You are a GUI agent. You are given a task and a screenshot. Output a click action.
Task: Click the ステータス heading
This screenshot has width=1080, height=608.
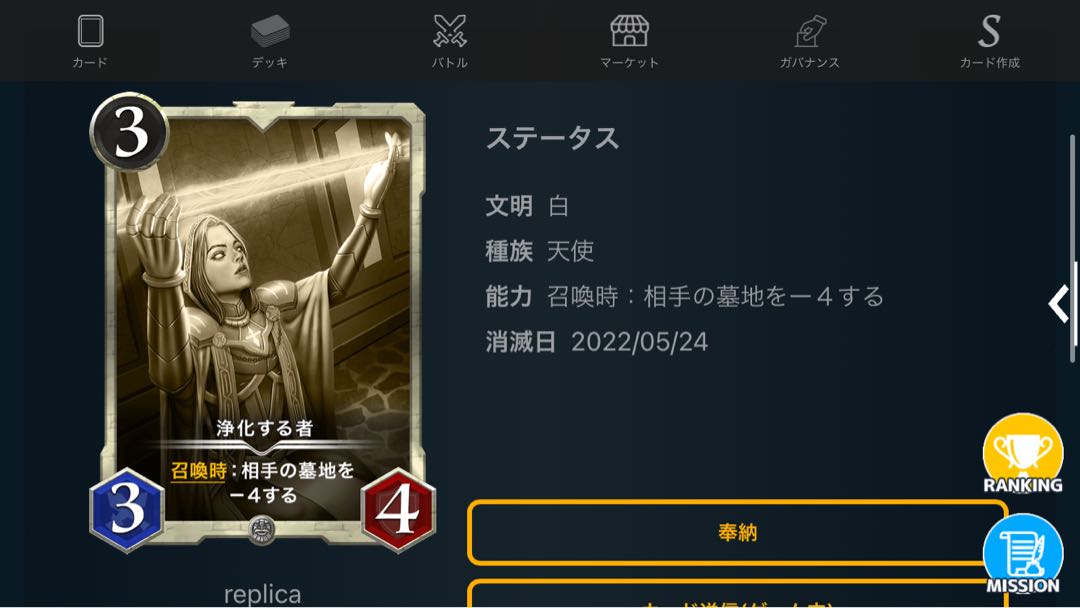553,138
